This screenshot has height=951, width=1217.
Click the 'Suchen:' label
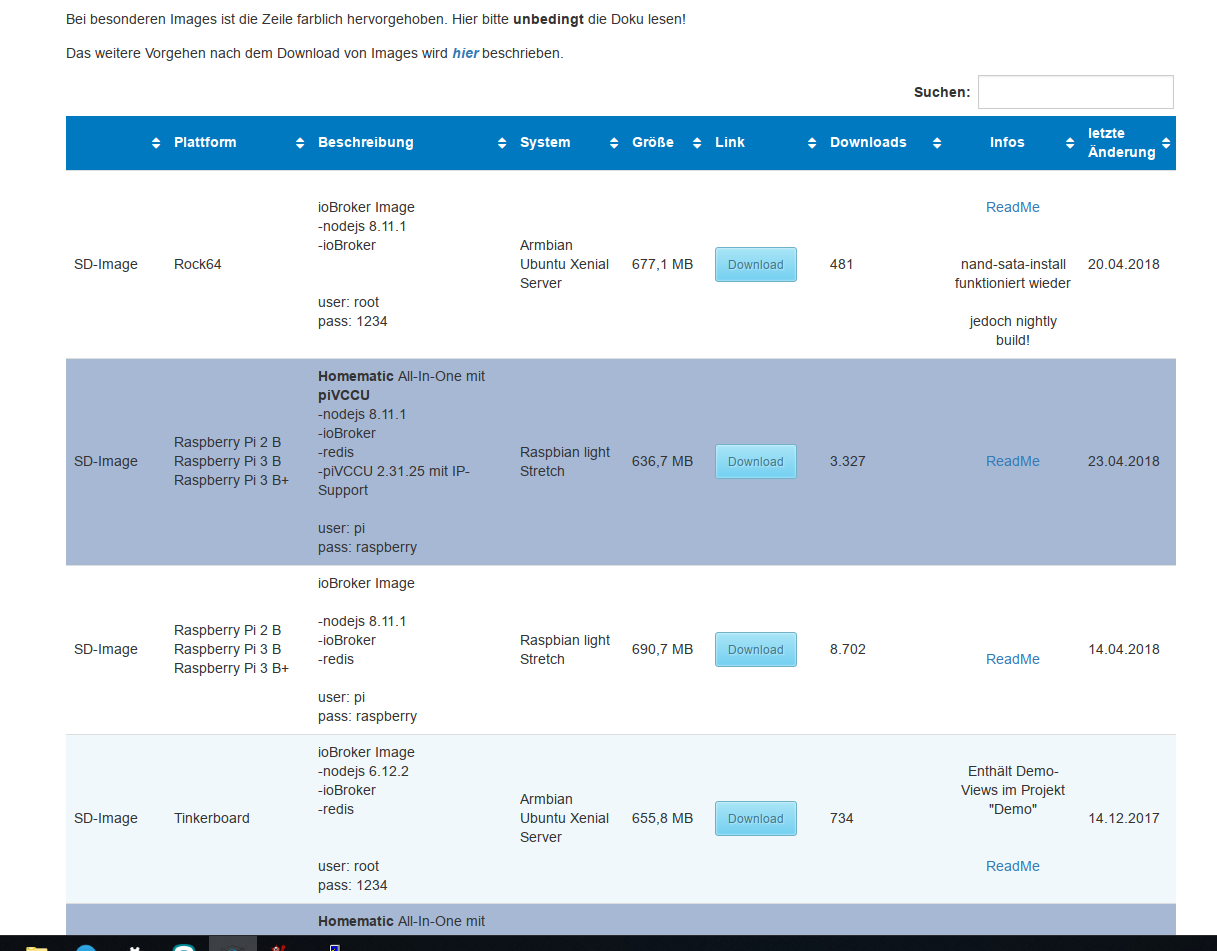point(942,92)
